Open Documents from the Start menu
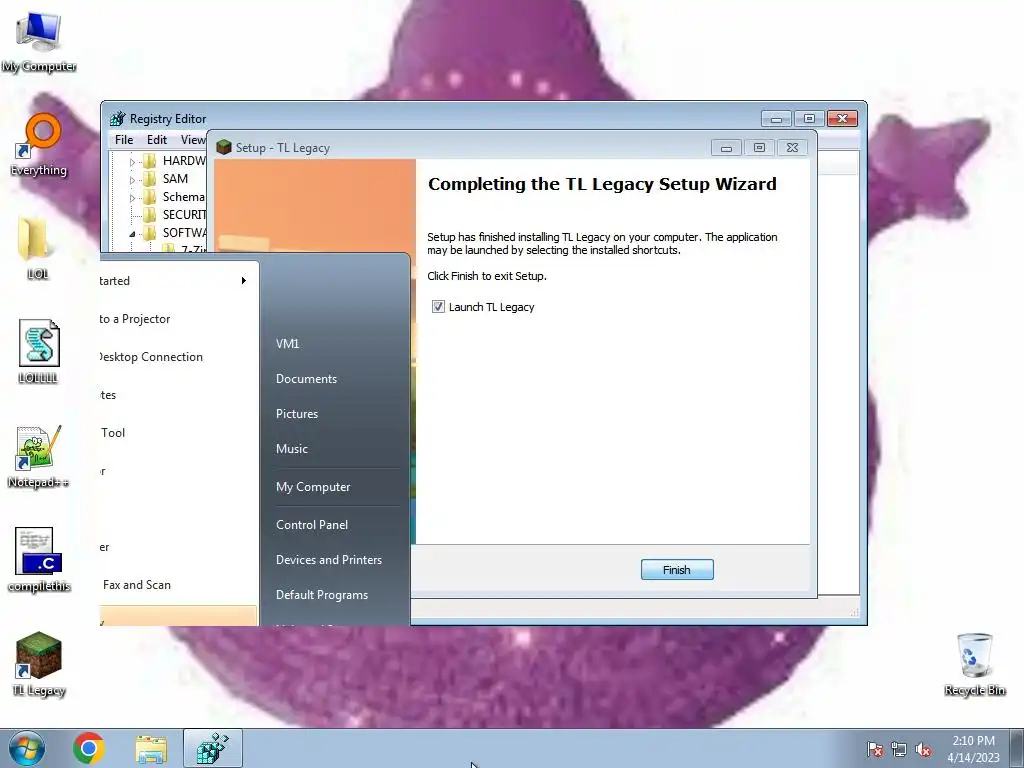Image resolution: width=1024 pixels, height=768 pixels. pos(306,379)
